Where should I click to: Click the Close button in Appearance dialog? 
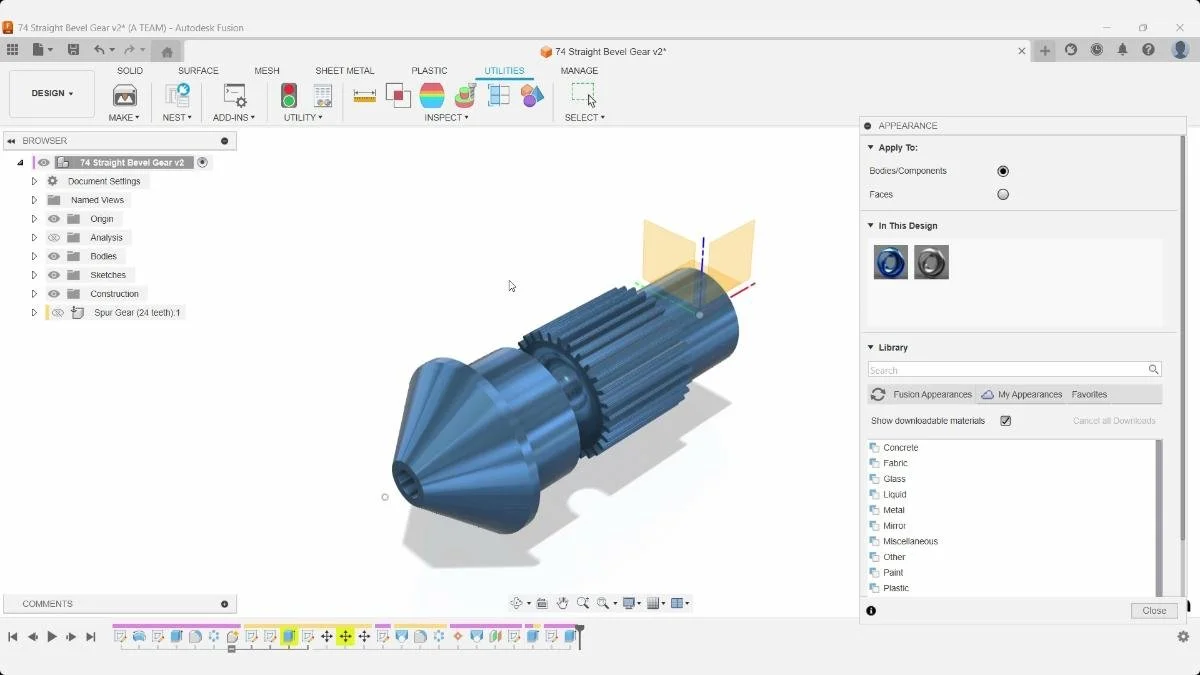click(x=1154, y=611)
